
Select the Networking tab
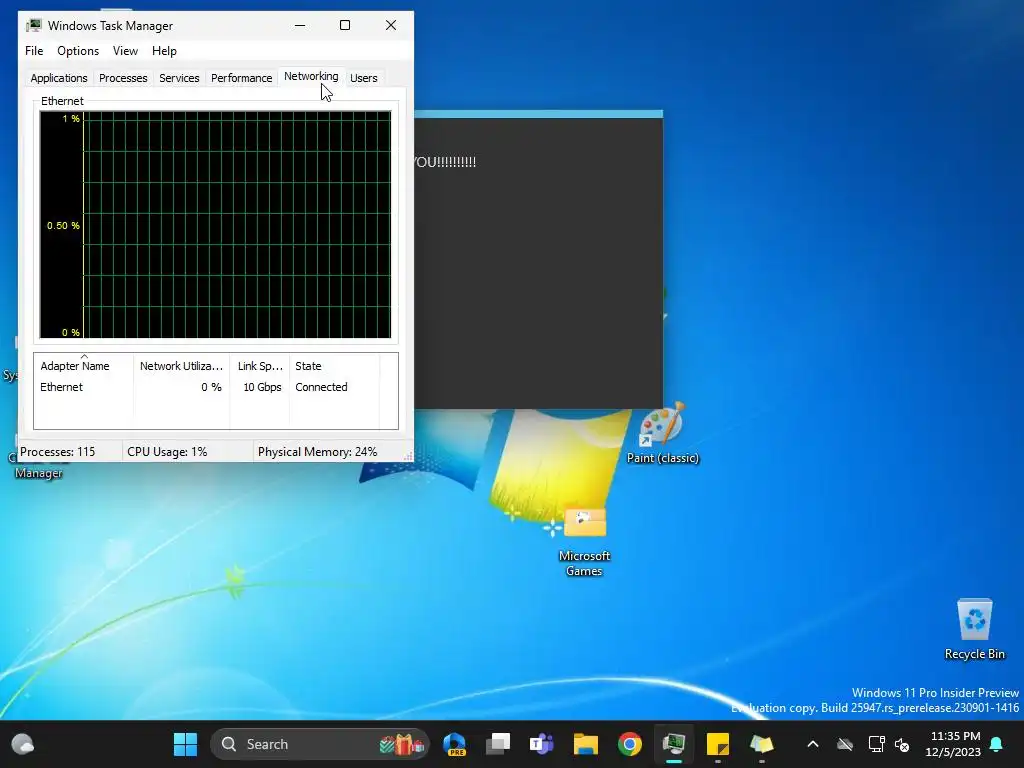[311, 76]
